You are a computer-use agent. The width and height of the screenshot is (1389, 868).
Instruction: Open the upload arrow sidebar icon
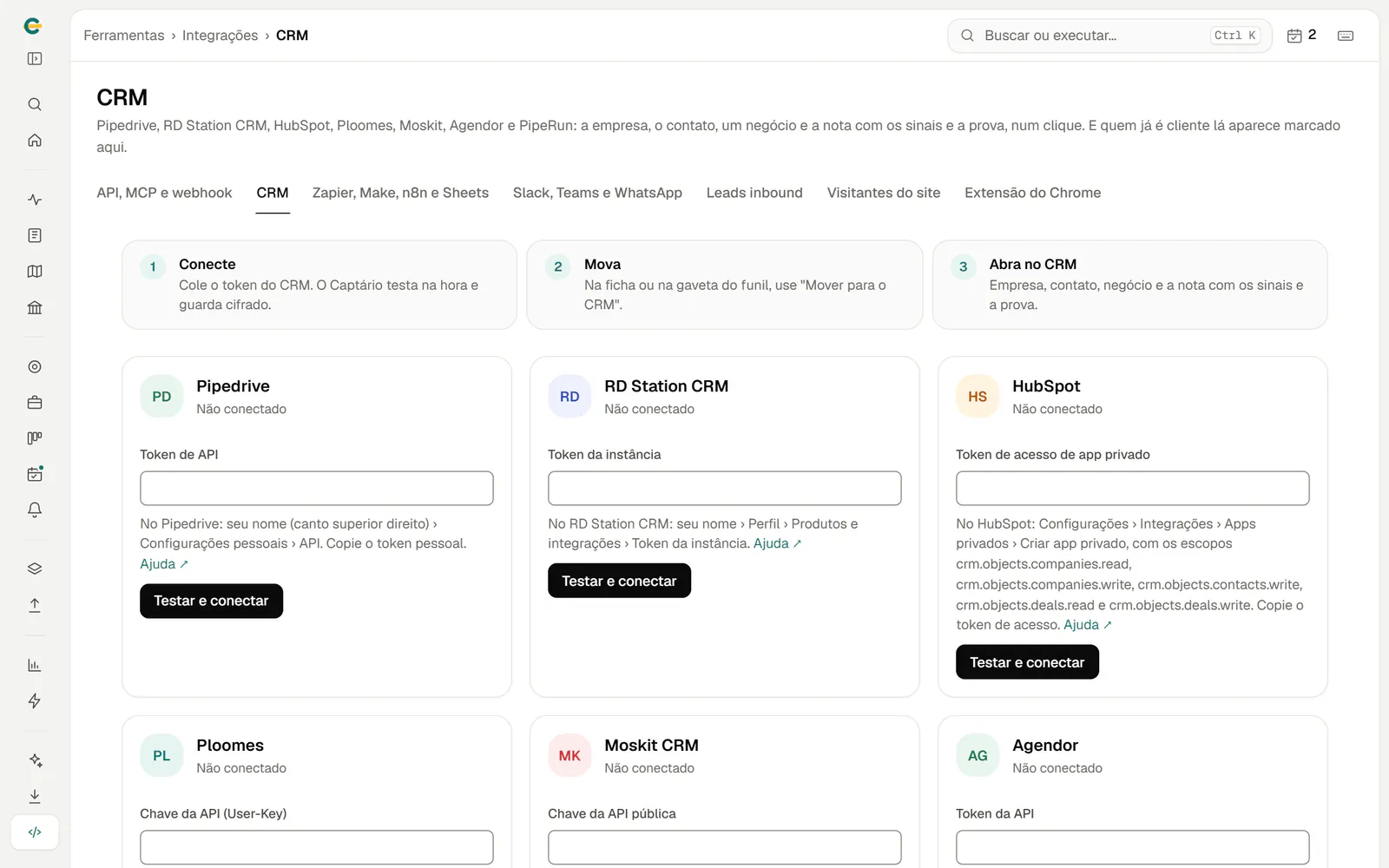(35, 605)
